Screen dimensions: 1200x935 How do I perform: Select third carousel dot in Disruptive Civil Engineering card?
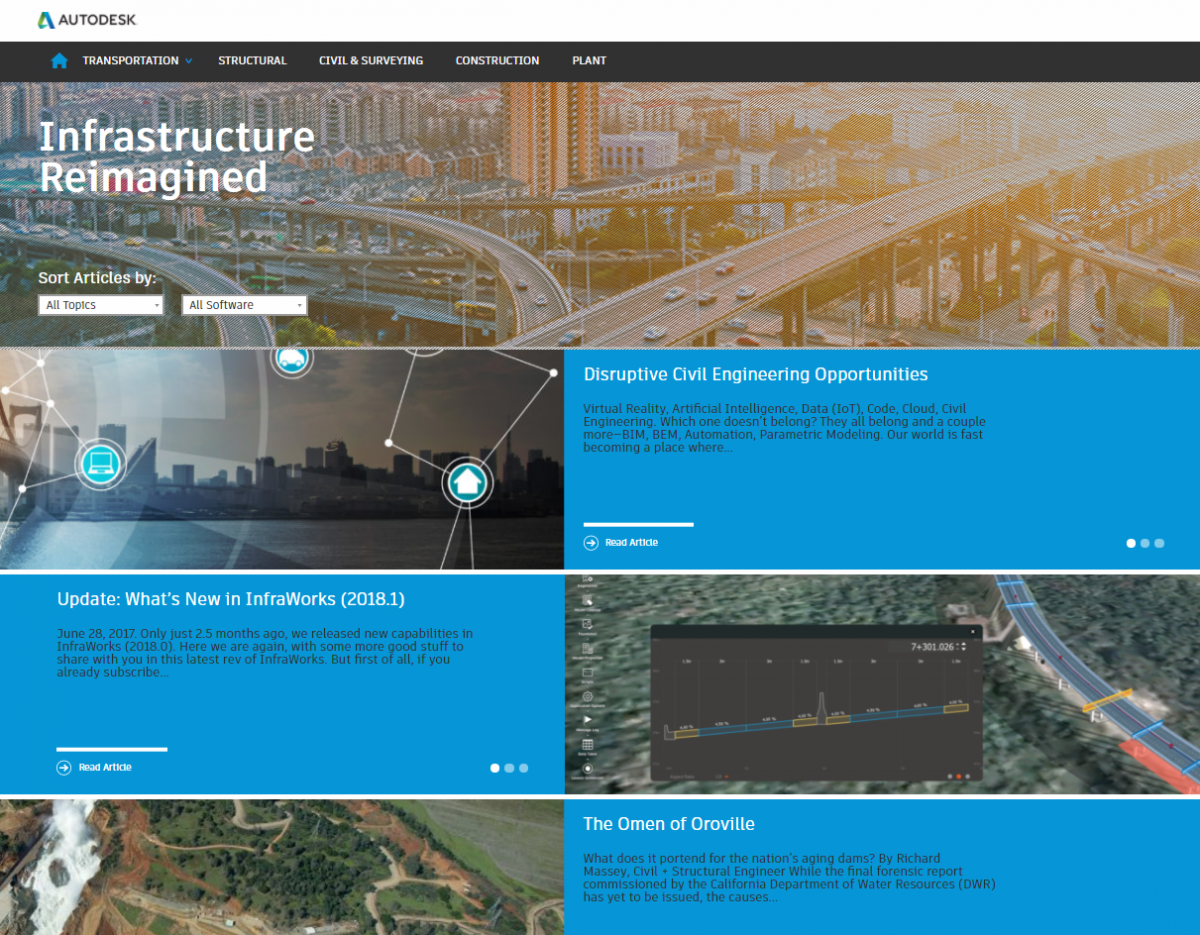tap(1159, 543)
